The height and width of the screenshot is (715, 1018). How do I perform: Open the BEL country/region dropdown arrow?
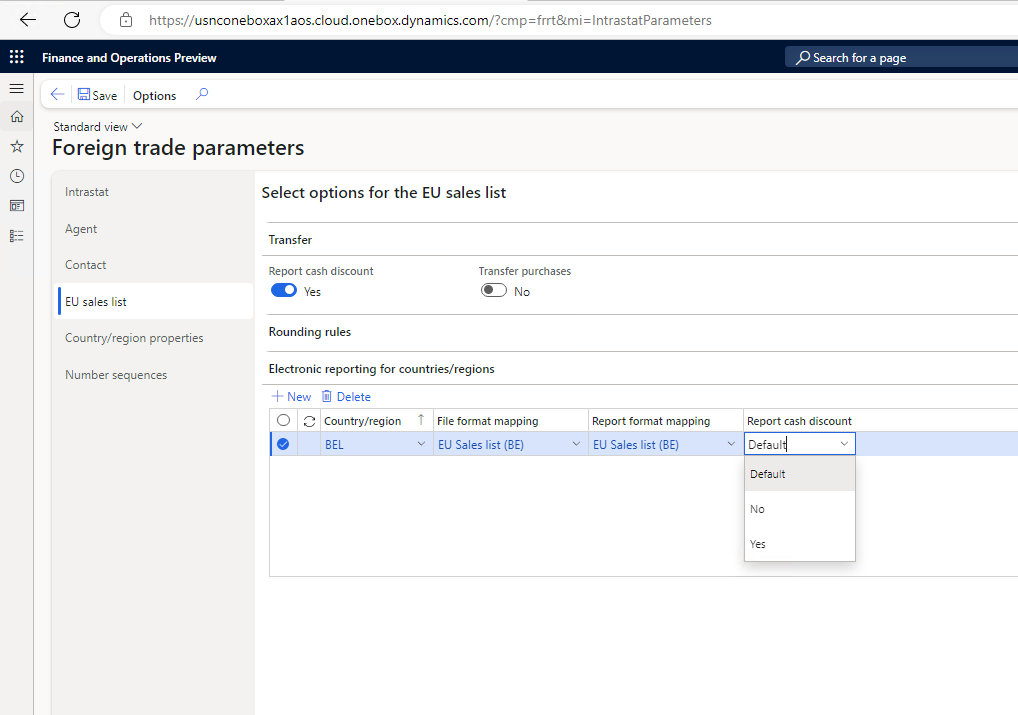point(421,444)
